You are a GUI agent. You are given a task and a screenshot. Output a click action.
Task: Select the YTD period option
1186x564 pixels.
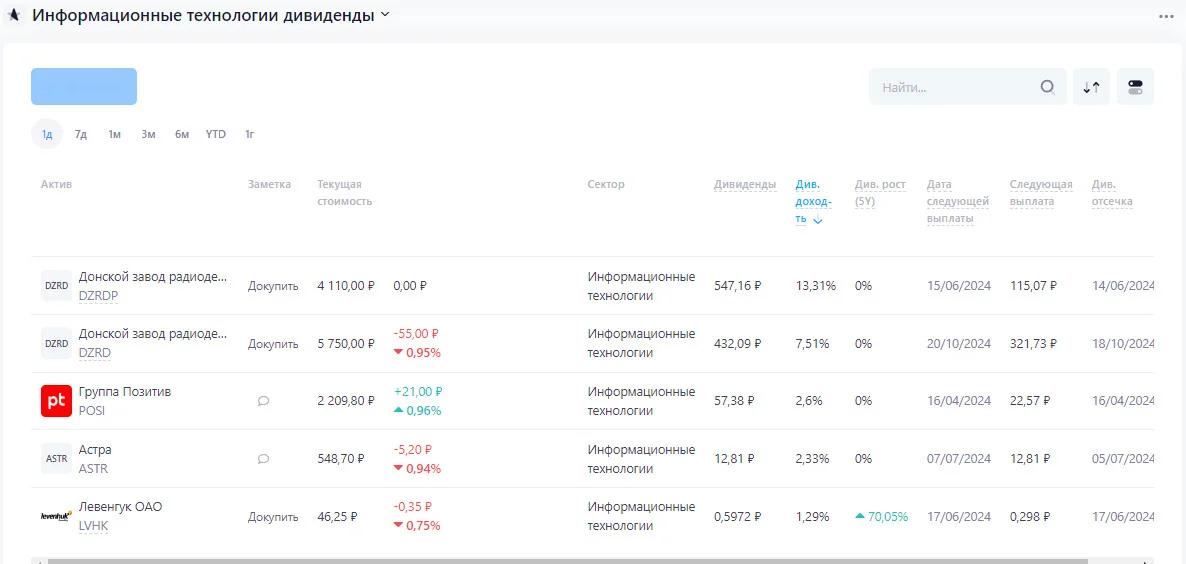click(x=216, y=135)
